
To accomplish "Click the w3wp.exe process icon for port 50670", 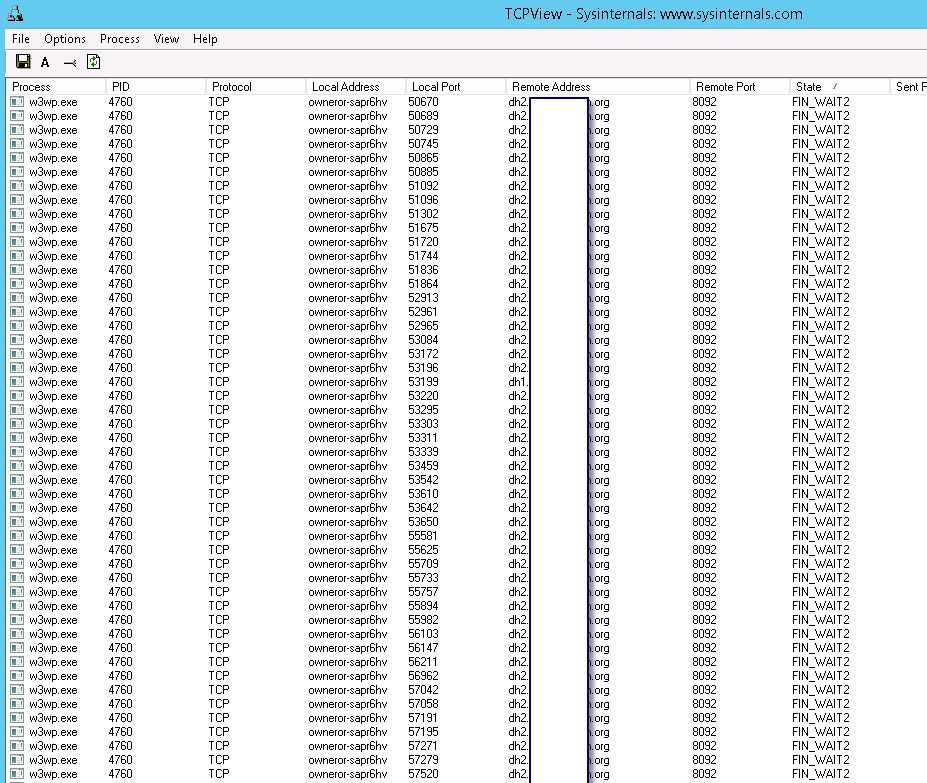I will 17,102.
